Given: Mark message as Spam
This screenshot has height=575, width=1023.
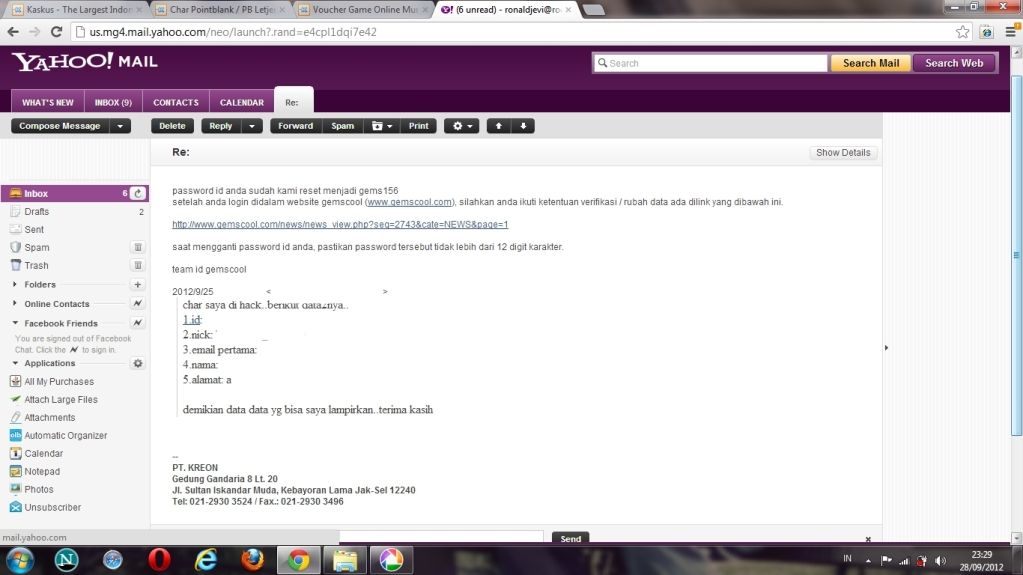Looking at the screenshot, I should 343,126.
